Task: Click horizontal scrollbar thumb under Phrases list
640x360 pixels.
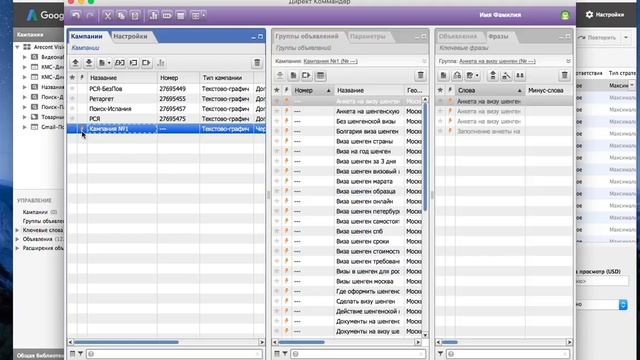Action: click(449, 342)
